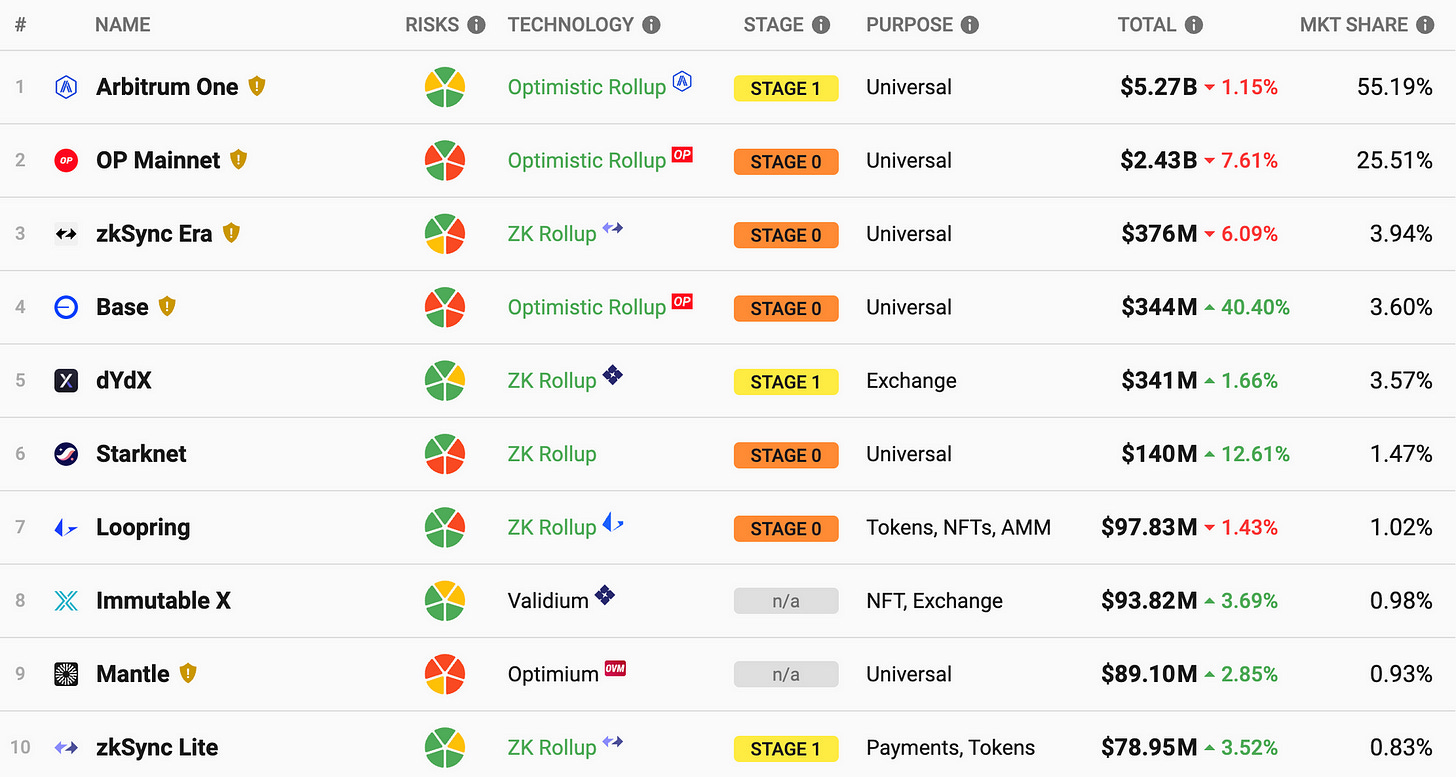Click the info icon beside PURPOSE header
This screenshot has height=777, width=1456.
pyautogui.click(x=969, y=25)
